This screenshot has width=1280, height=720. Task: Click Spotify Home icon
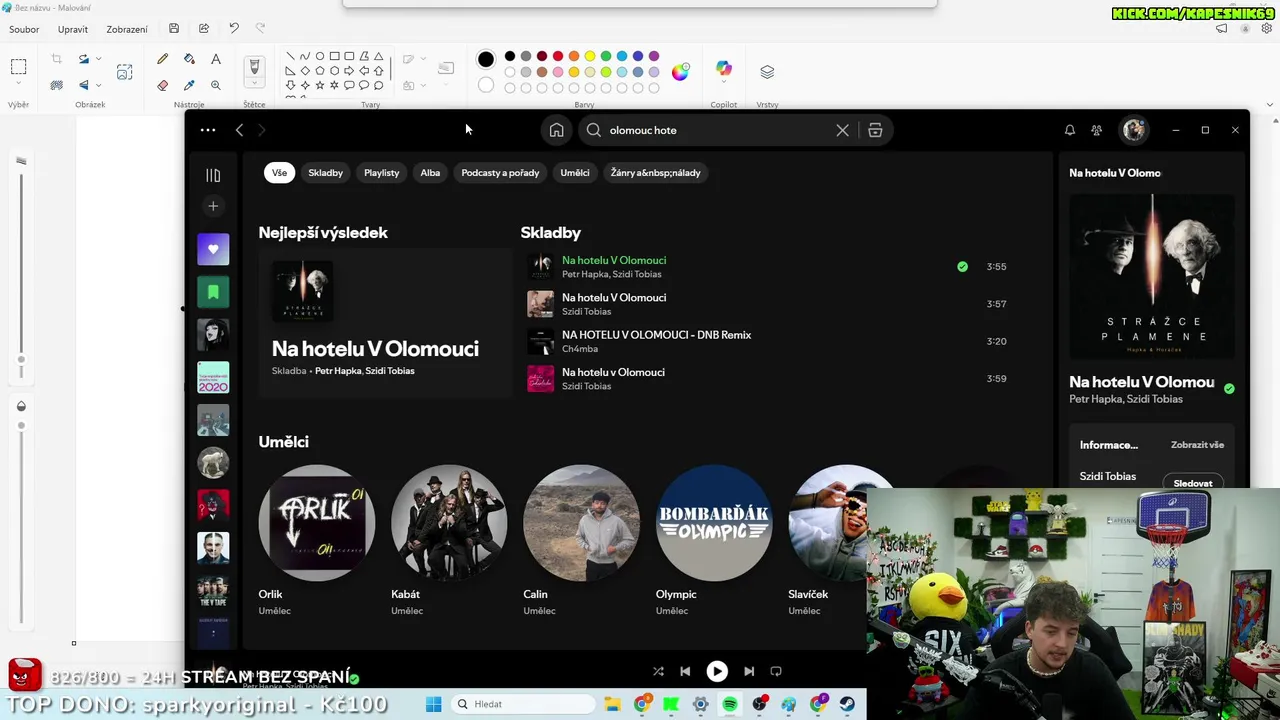coord(557,130)
